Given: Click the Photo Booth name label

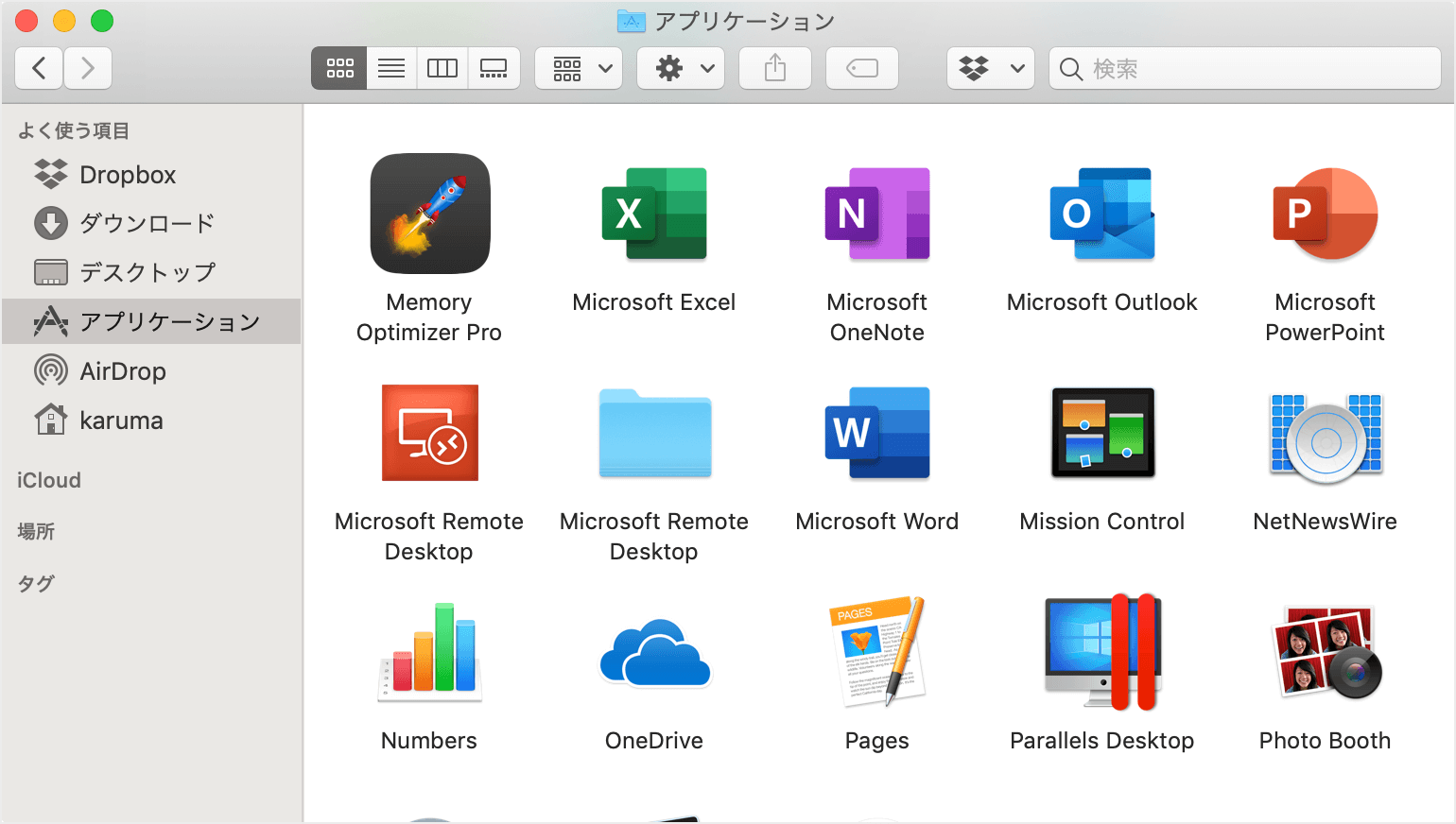Looking at the screenshot, I should click(x=1326, y=741).
